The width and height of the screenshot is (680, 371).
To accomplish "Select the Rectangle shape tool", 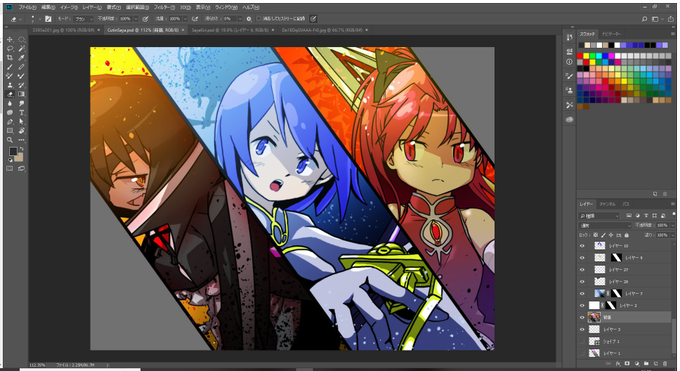I will [x=10, y=131].
